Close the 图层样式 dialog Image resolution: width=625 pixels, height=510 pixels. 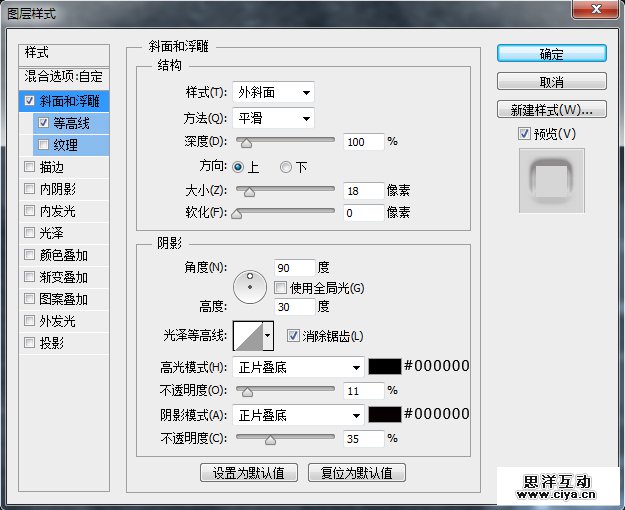tap(596, 9)
